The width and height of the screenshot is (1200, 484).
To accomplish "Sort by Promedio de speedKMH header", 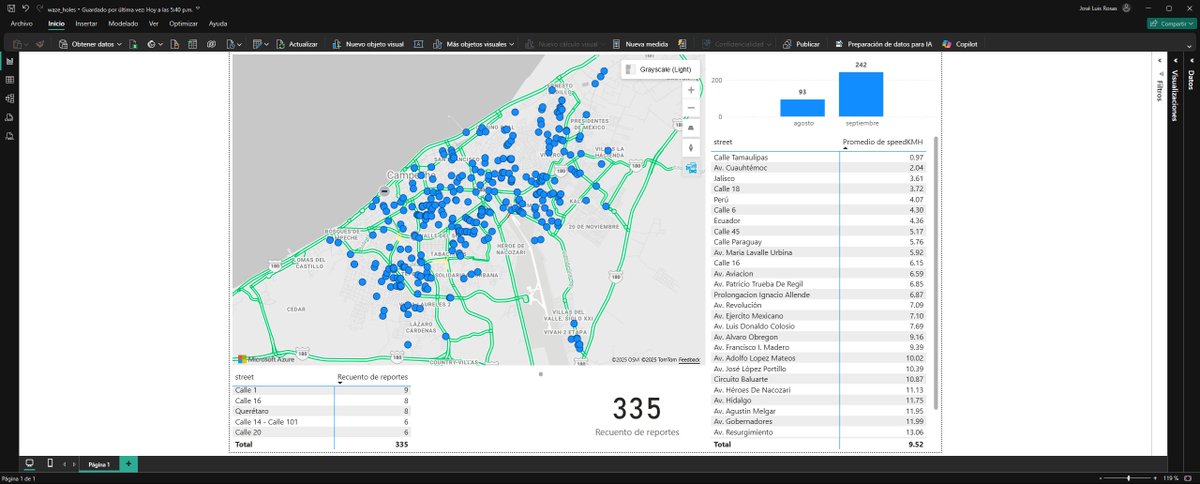I will point(883,142).
